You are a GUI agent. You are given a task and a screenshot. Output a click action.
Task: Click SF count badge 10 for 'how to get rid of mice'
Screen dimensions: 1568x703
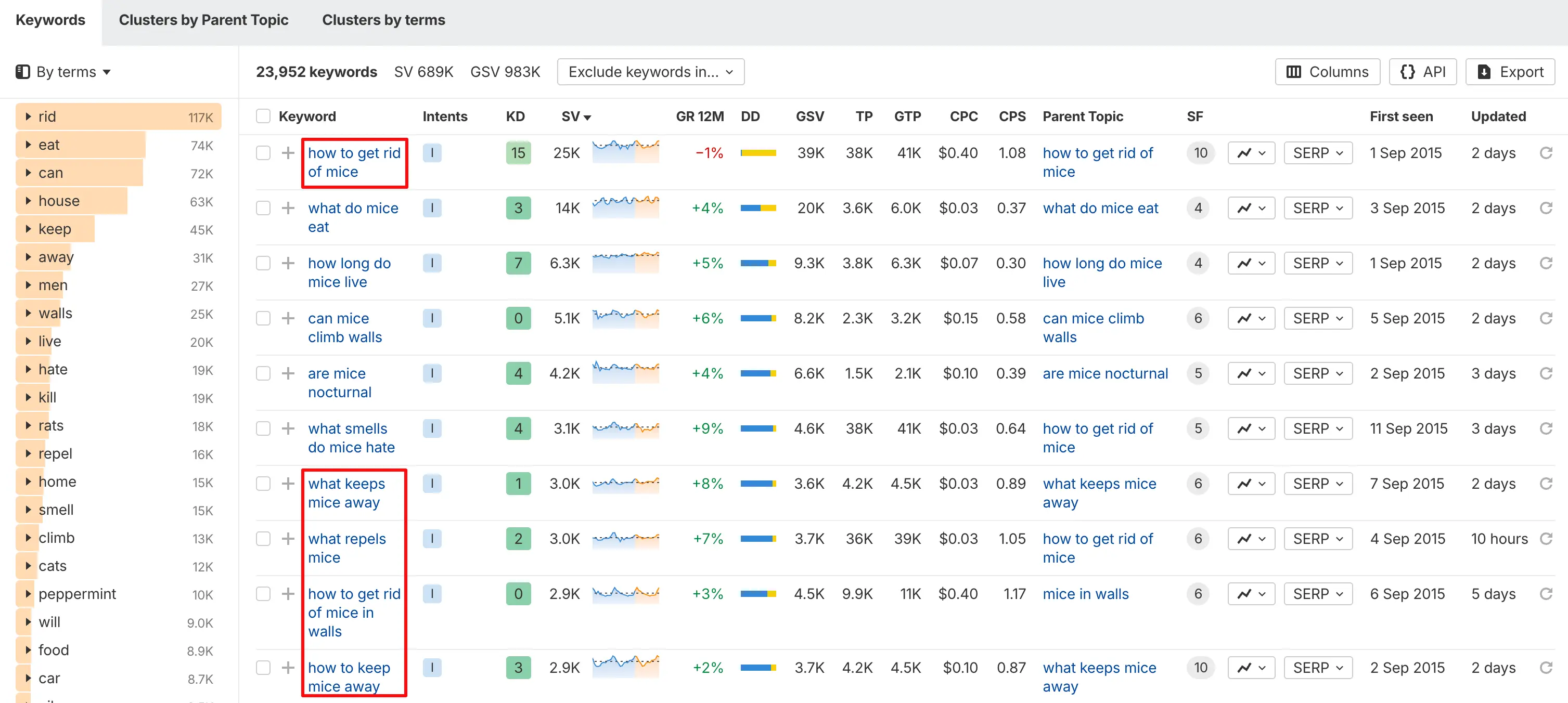(x=1200, y=153)
